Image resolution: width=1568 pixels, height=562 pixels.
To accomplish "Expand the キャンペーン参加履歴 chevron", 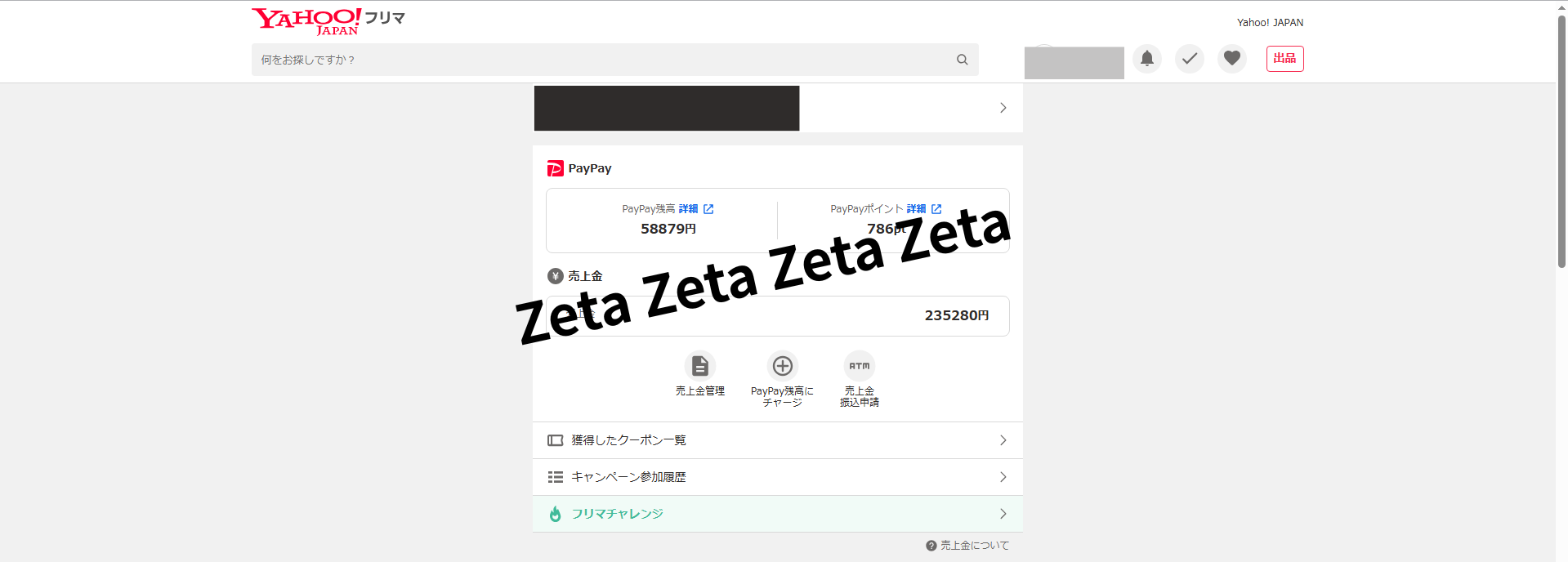I will click(1003, 477).
